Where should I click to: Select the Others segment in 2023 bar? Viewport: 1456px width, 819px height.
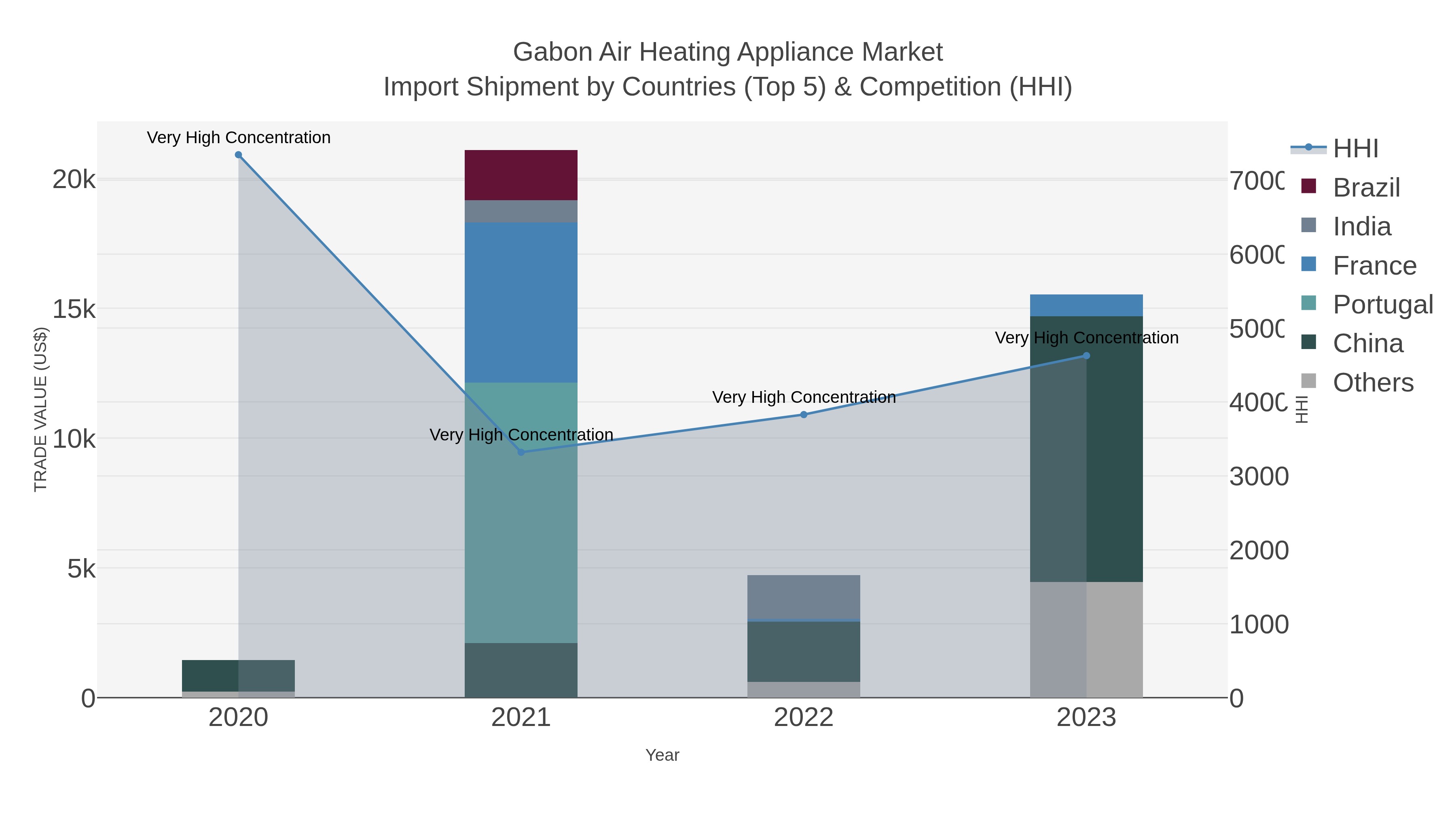1086,640
